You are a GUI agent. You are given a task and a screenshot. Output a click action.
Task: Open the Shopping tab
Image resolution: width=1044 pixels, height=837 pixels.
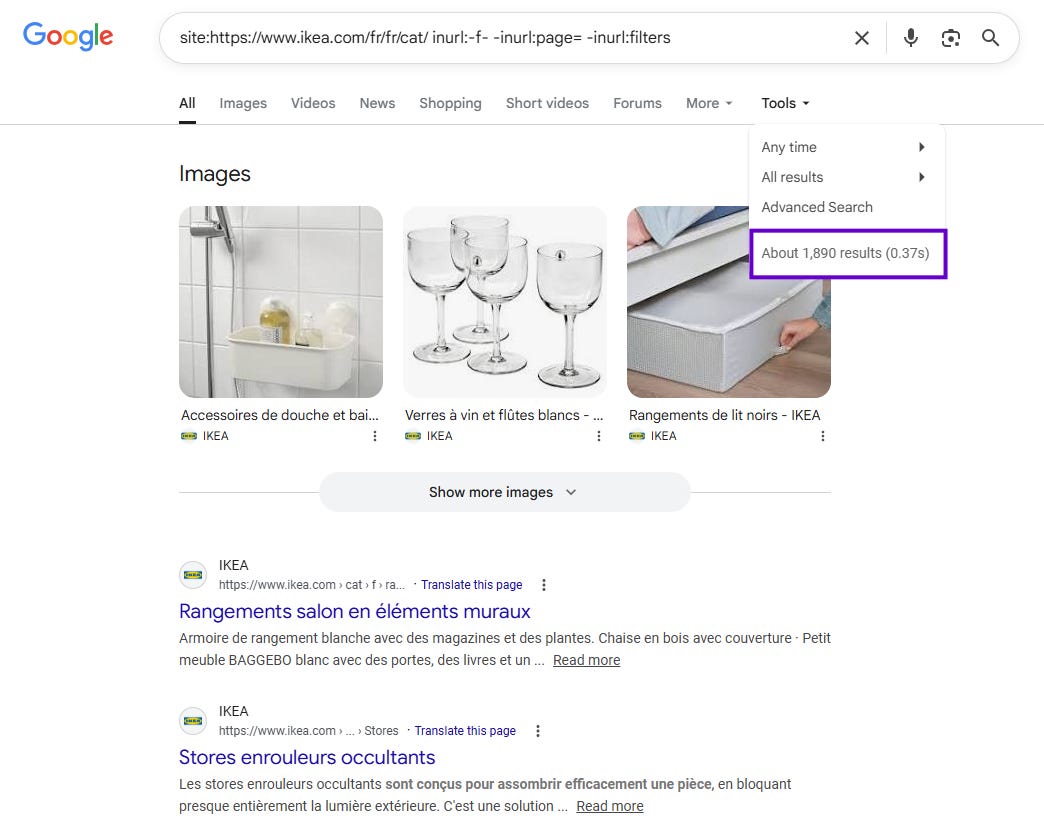point(450,103)
